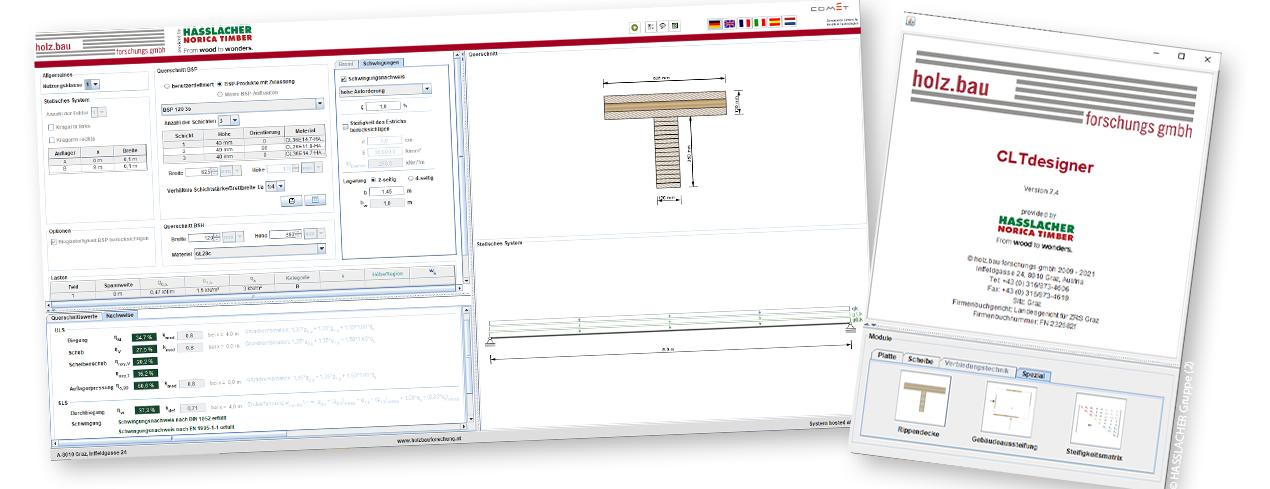
Task: Switch language to Spanish flag
Action: 775,22
